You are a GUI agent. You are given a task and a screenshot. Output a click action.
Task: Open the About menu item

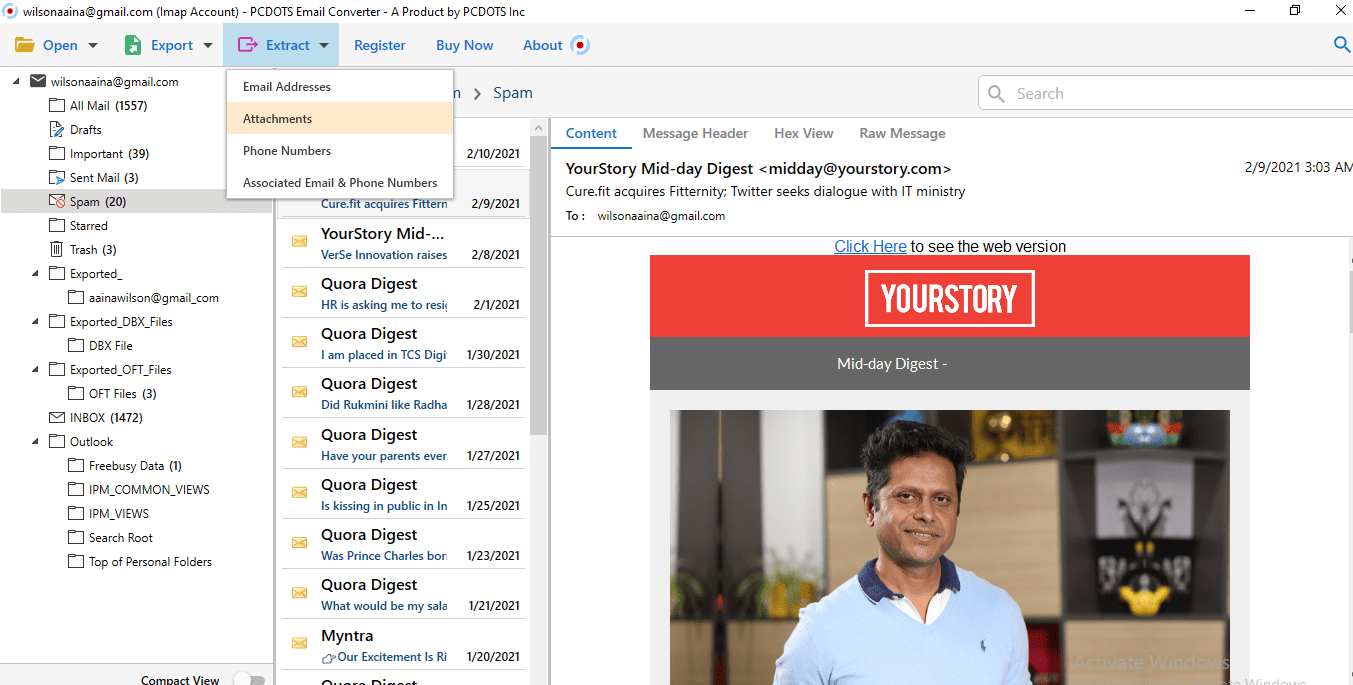click(543, 45)
